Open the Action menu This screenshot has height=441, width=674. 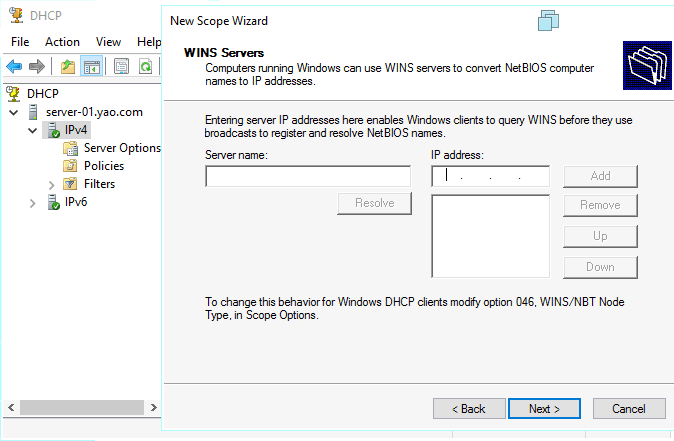tap(62, 42)
